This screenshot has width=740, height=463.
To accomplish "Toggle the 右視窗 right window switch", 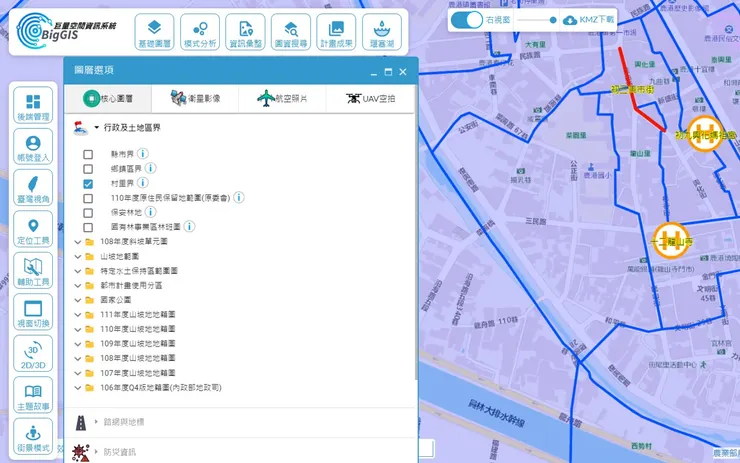I will pyautogui.click(x=466, y=20).
